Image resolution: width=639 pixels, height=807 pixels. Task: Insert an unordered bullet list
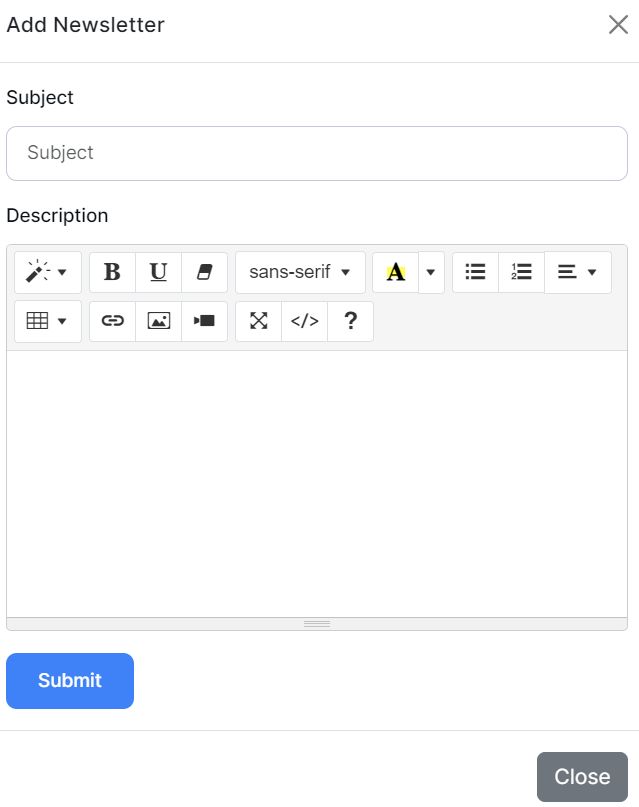pos(475,272)
